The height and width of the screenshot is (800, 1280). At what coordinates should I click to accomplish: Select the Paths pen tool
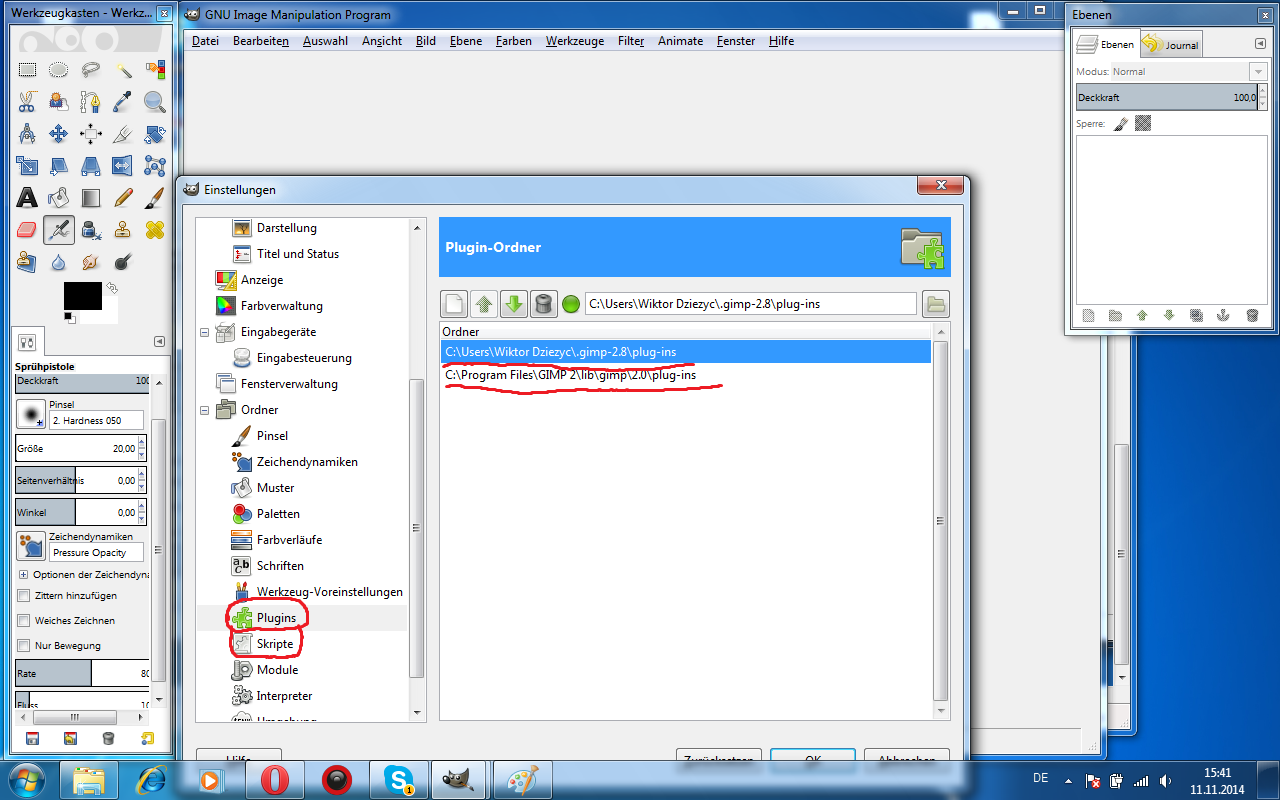click(91, 102)
